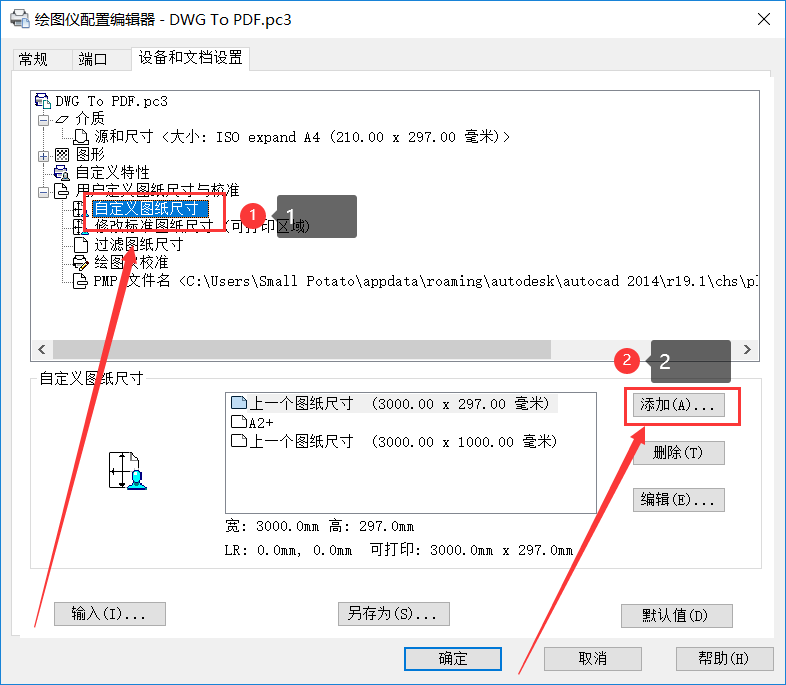The height and width of the screenshot is (685, 786).
Task: Click the 绘图仪校准 plotter icon
Action: [x=81, y=263]
